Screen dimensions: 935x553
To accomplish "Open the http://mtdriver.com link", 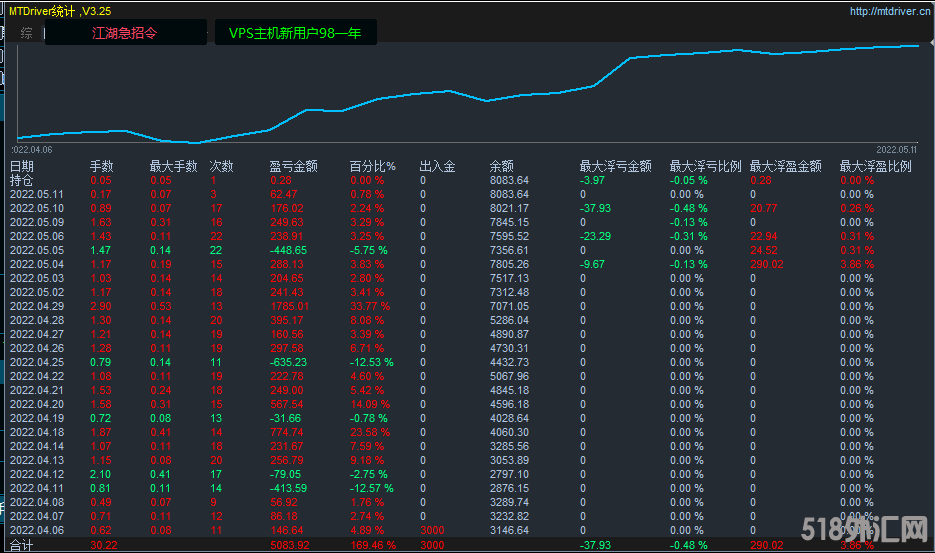I will pos(885,11).
